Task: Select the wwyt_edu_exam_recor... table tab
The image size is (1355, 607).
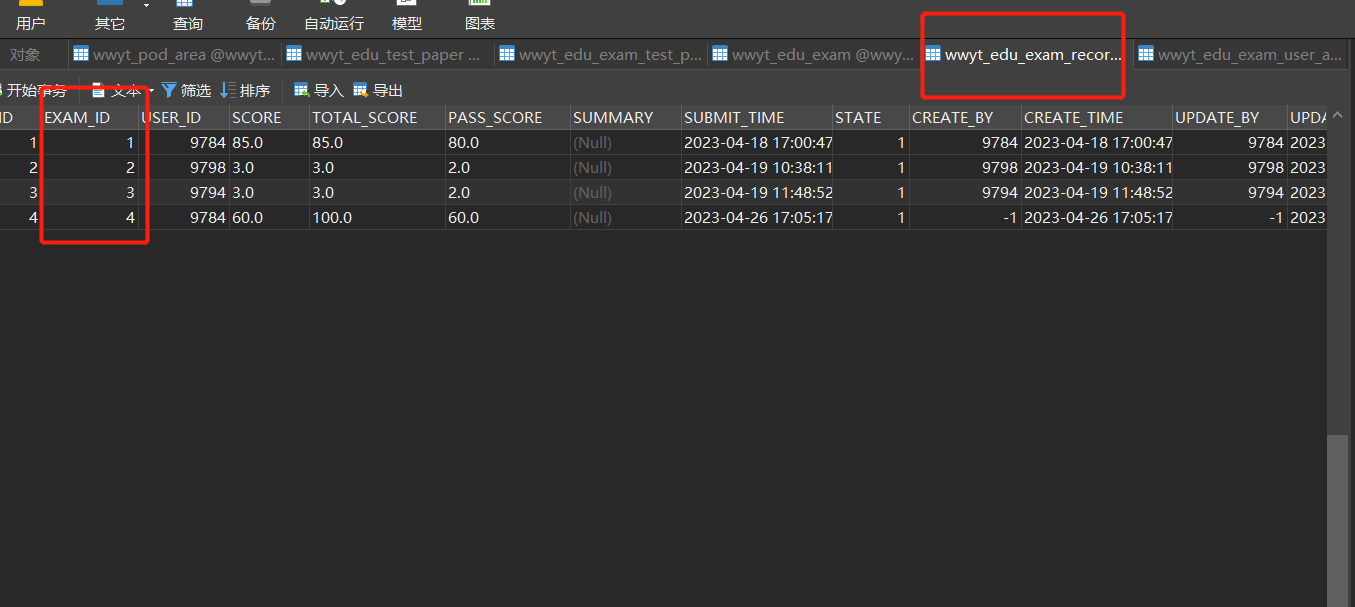Action: tap(1026, 55)
